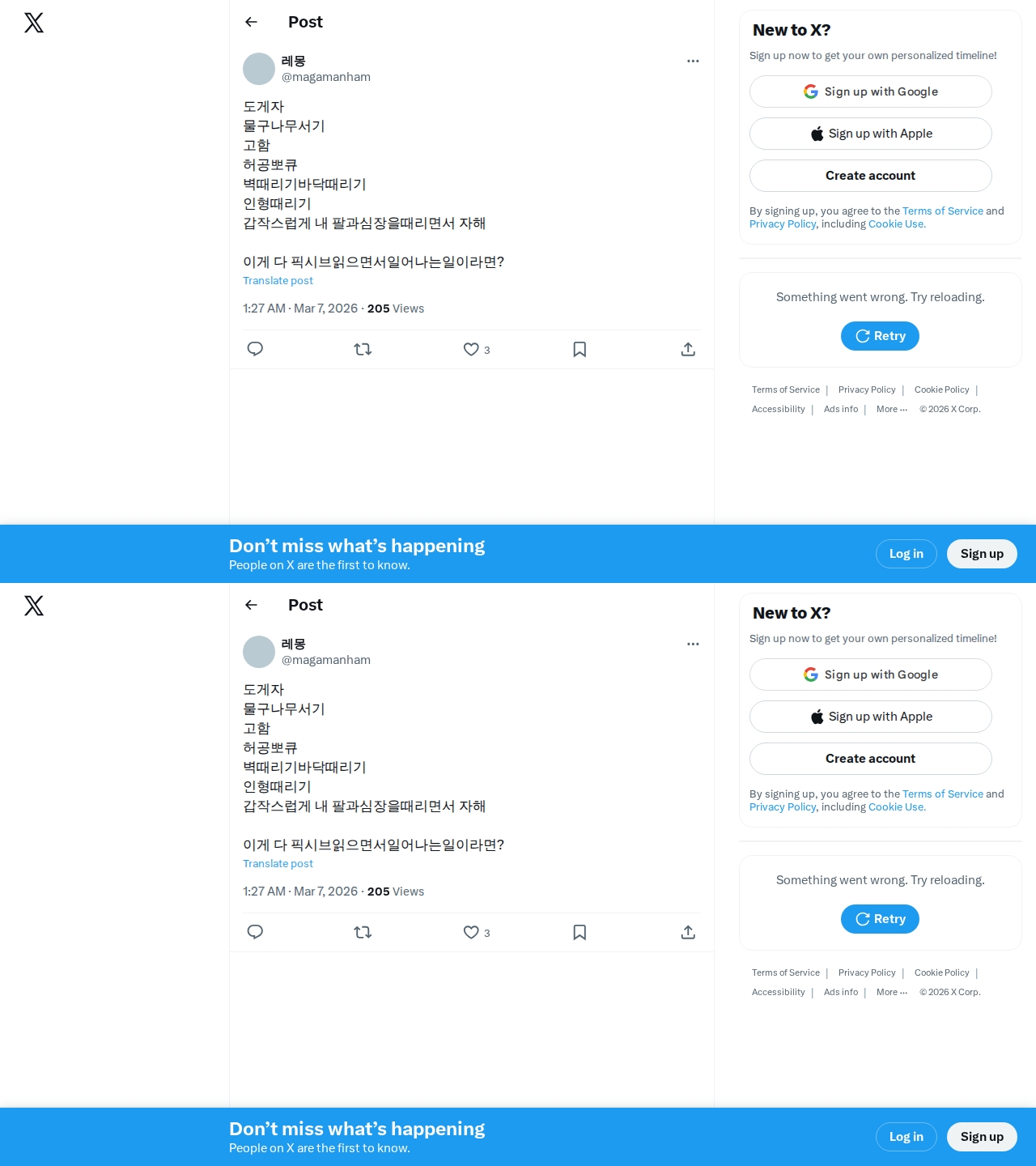Bookmark the first post
The height and width of the screenshot is (1166, 1036).
pyautogui.click(x=580, y=349)
